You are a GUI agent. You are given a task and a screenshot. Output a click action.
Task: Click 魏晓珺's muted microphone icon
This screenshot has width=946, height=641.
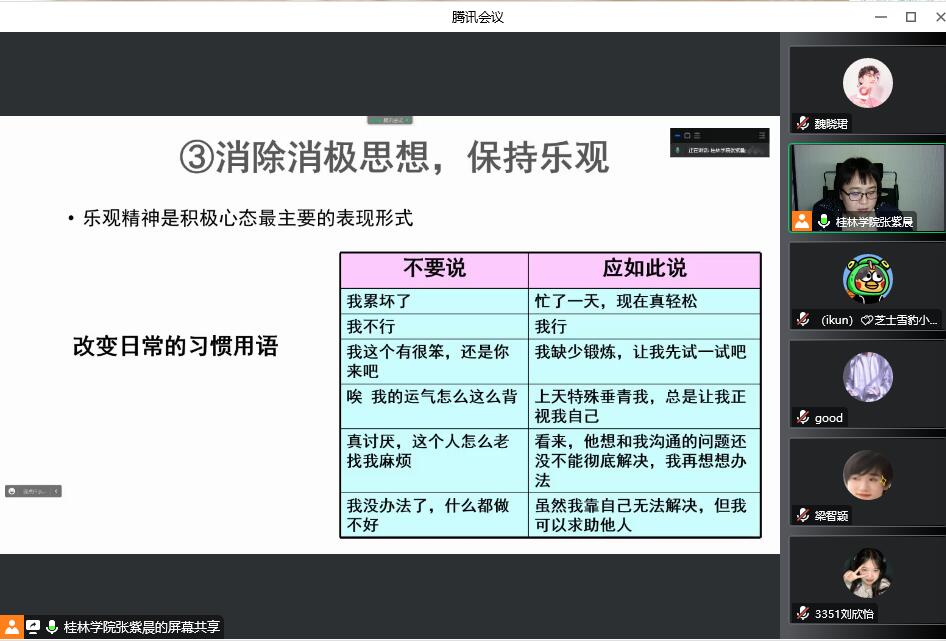802,124
